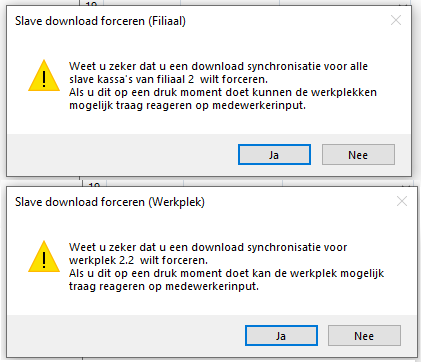Image resolution: width=421 pixels, height=362 pixels.
Task: Click the line 'kan de werkplek mogelijk'
Action: [x=226, y=273]
